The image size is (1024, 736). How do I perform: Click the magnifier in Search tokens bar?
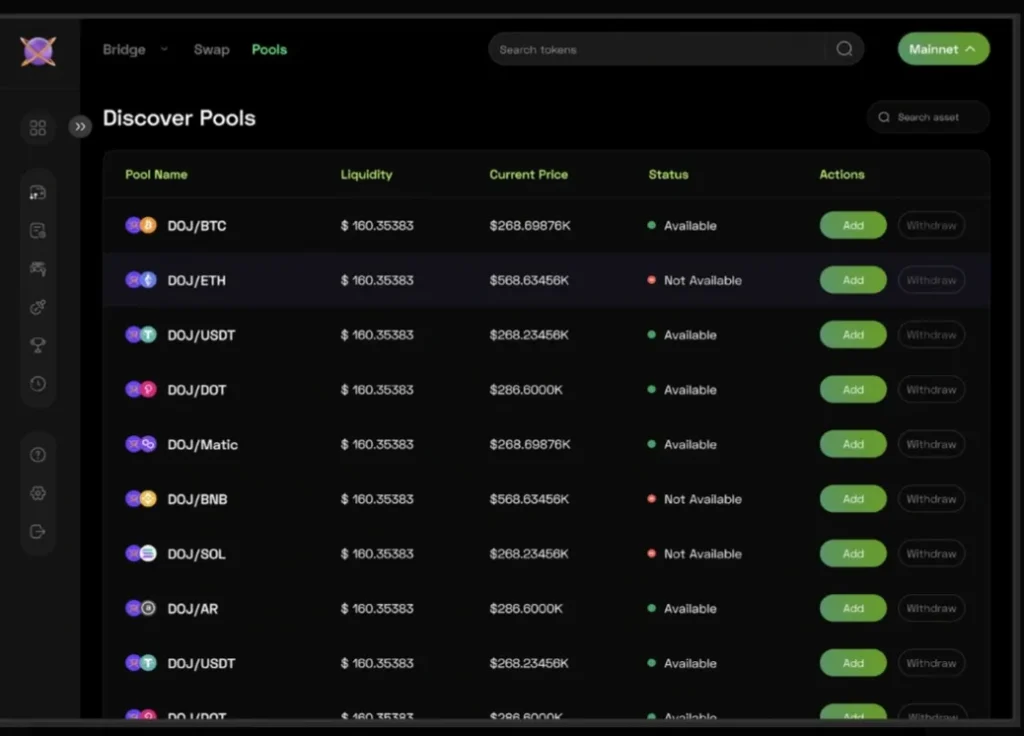pos(844,49)
